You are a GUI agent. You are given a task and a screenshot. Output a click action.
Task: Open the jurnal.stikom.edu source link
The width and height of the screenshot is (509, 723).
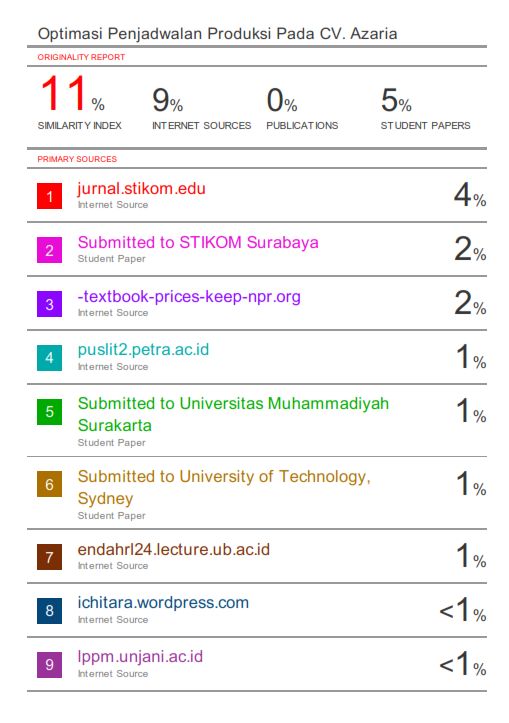tap(142, 189)
